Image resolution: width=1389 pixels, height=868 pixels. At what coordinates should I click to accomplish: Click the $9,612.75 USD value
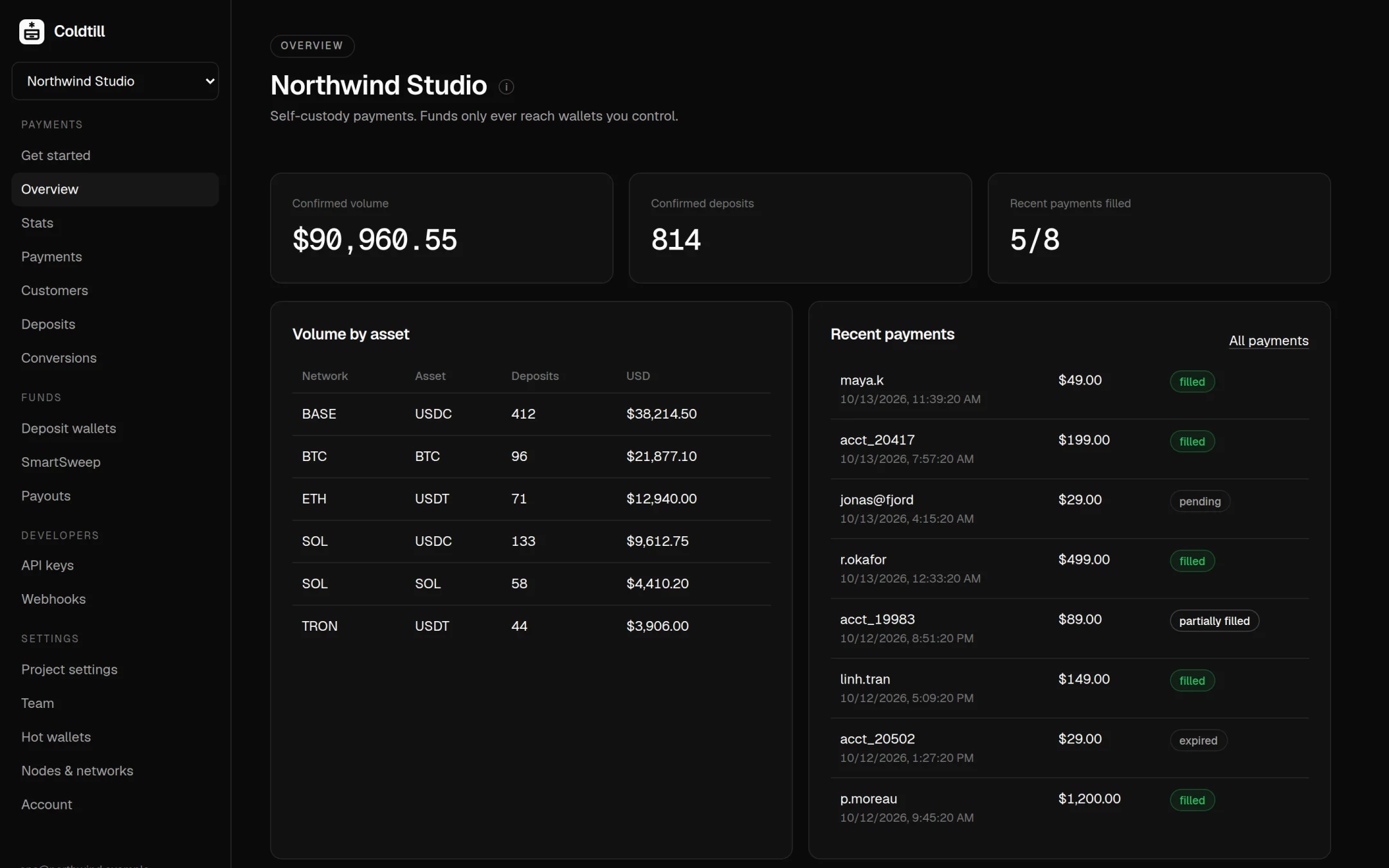(657, 541)
